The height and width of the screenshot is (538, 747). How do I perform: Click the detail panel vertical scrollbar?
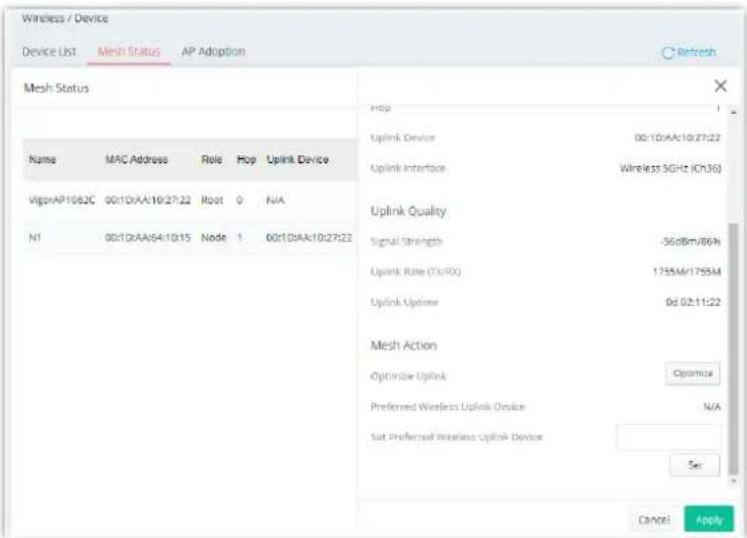[734, 349]
